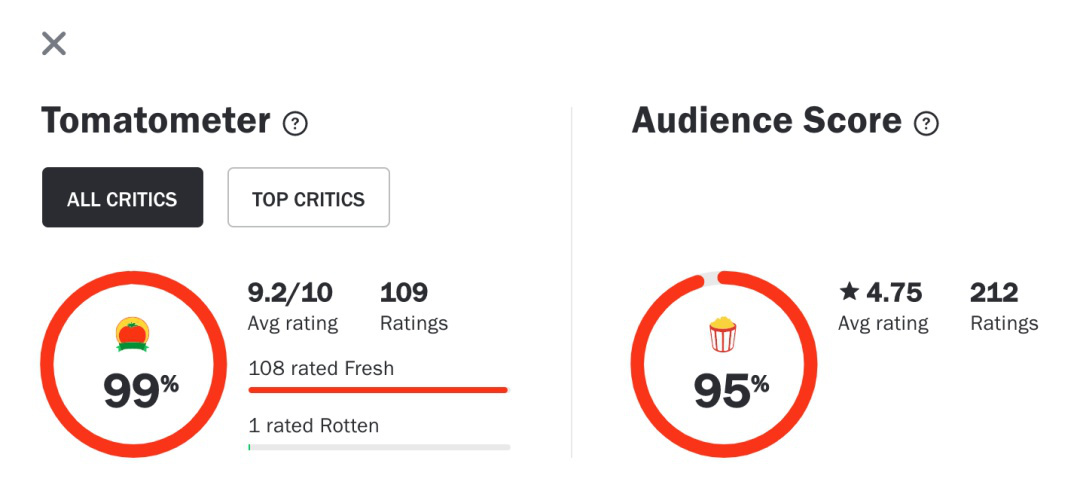The image size is (1080, 497).
Task: Click the Audience Score heading
Action: pos(767,121)
